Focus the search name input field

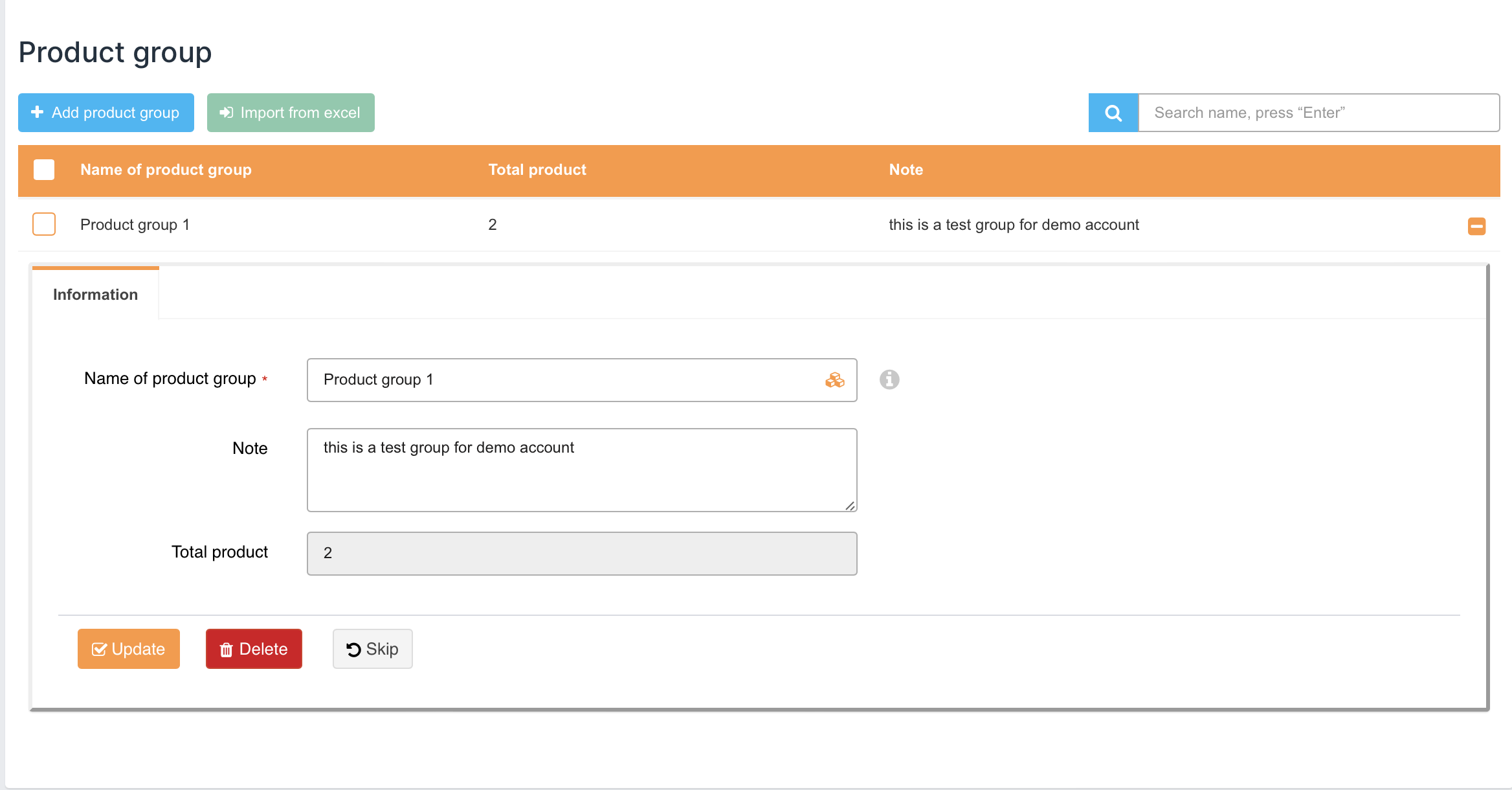pos(1318,113)
